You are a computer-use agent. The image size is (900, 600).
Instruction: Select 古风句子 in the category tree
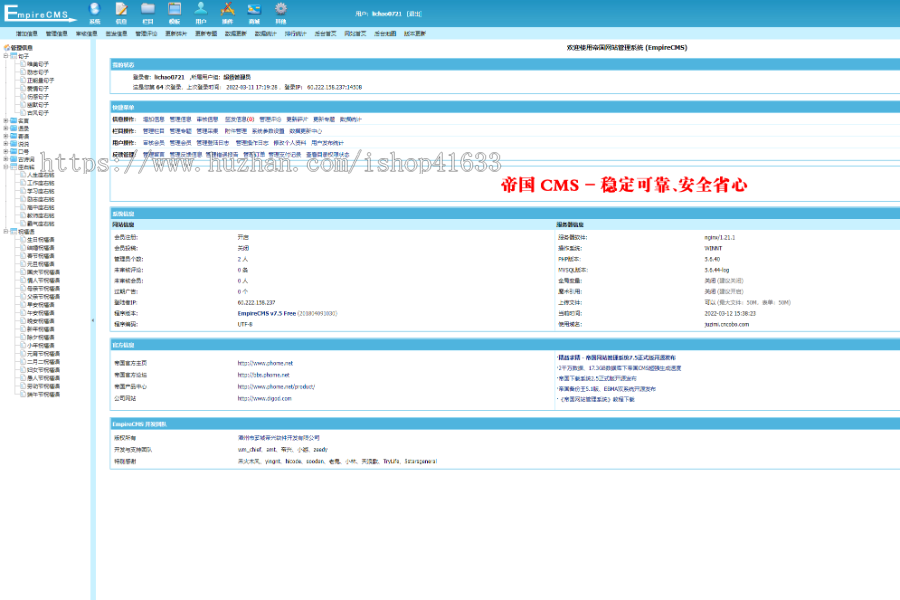pyautogui.click(x=38, y=113)
